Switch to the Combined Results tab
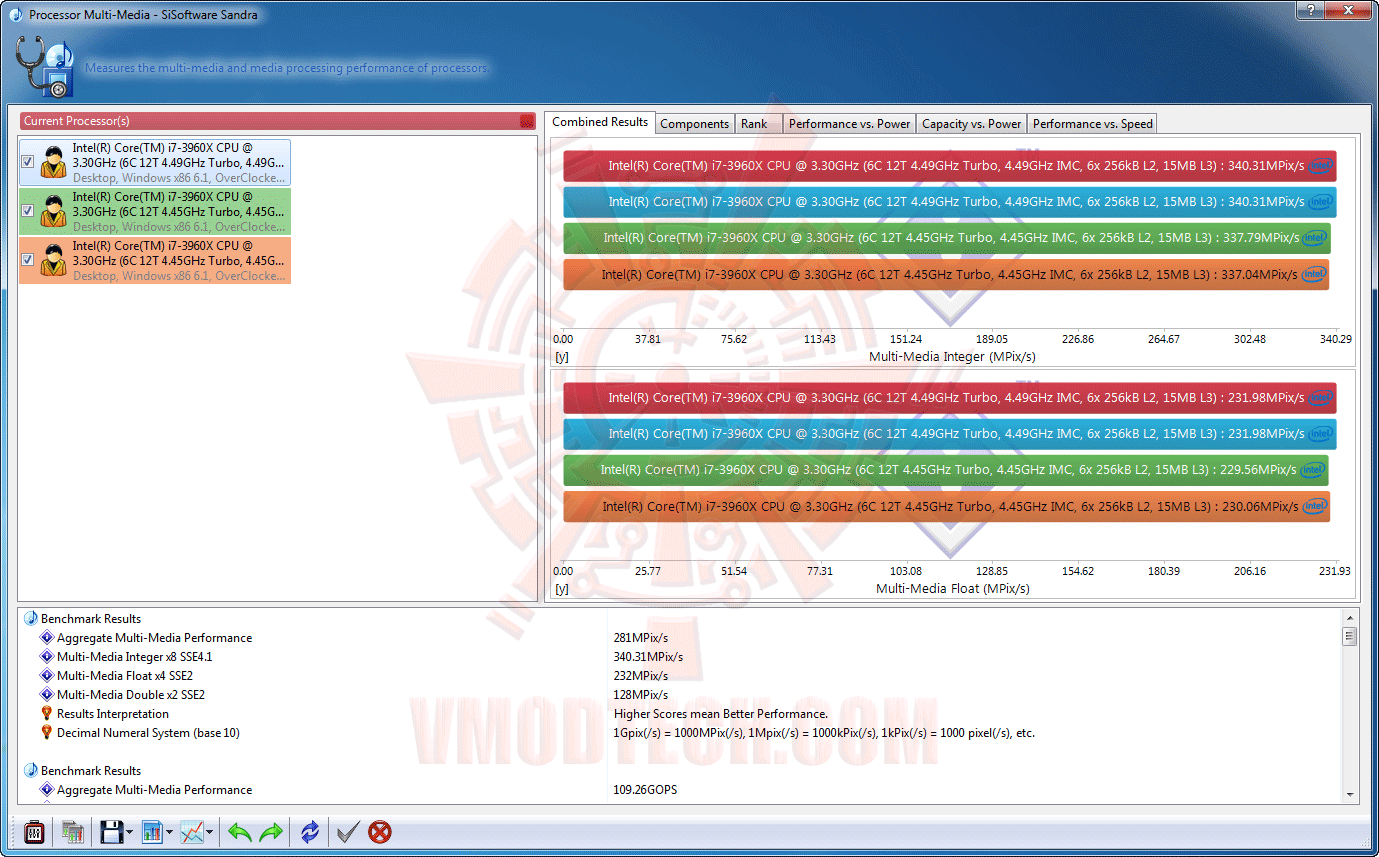This screenshot has width=1379, height=857. 600,122
